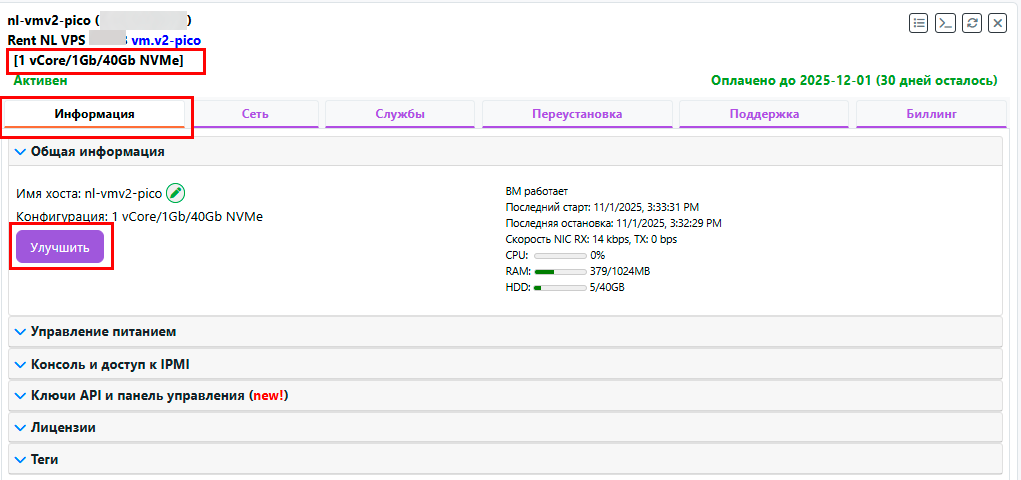Select the Информация tab

[94, 114]
